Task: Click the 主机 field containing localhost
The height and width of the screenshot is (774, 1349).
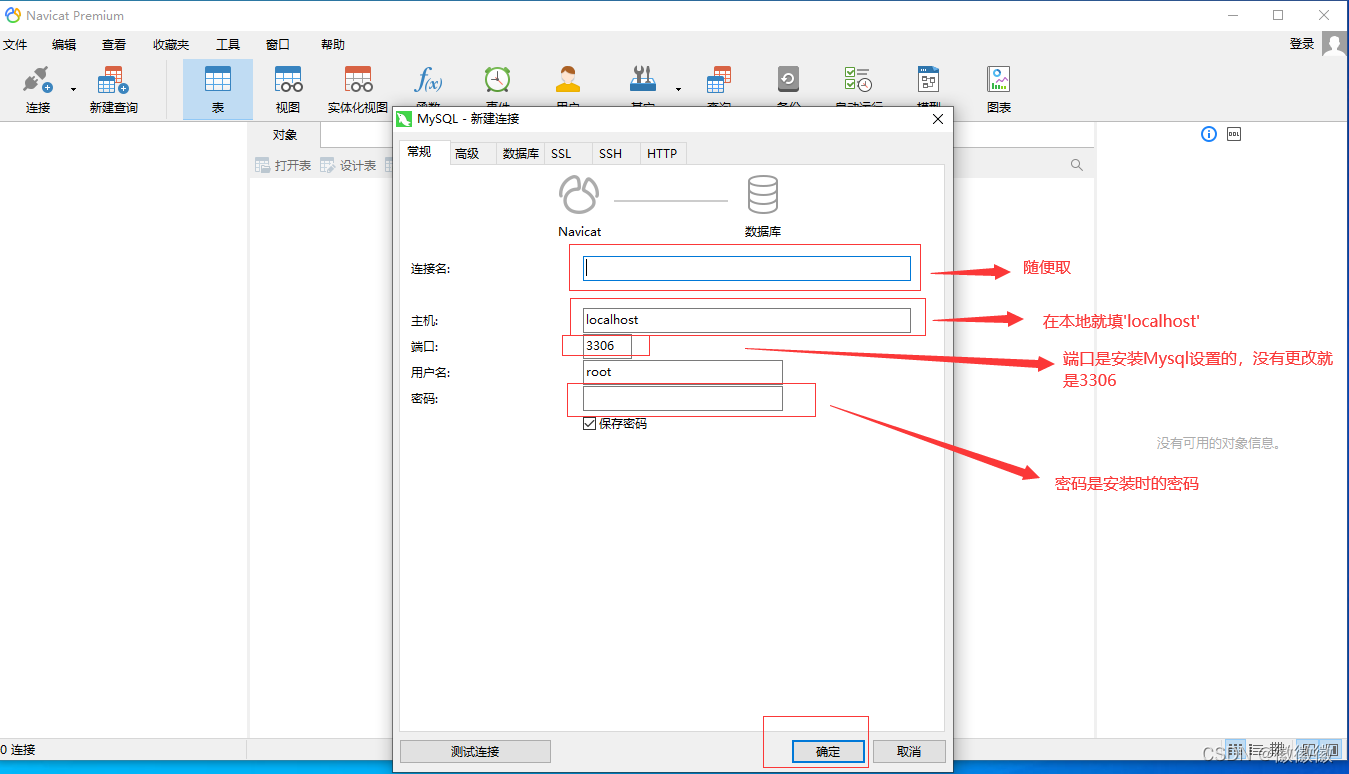Action: click(x=747, y=320)
